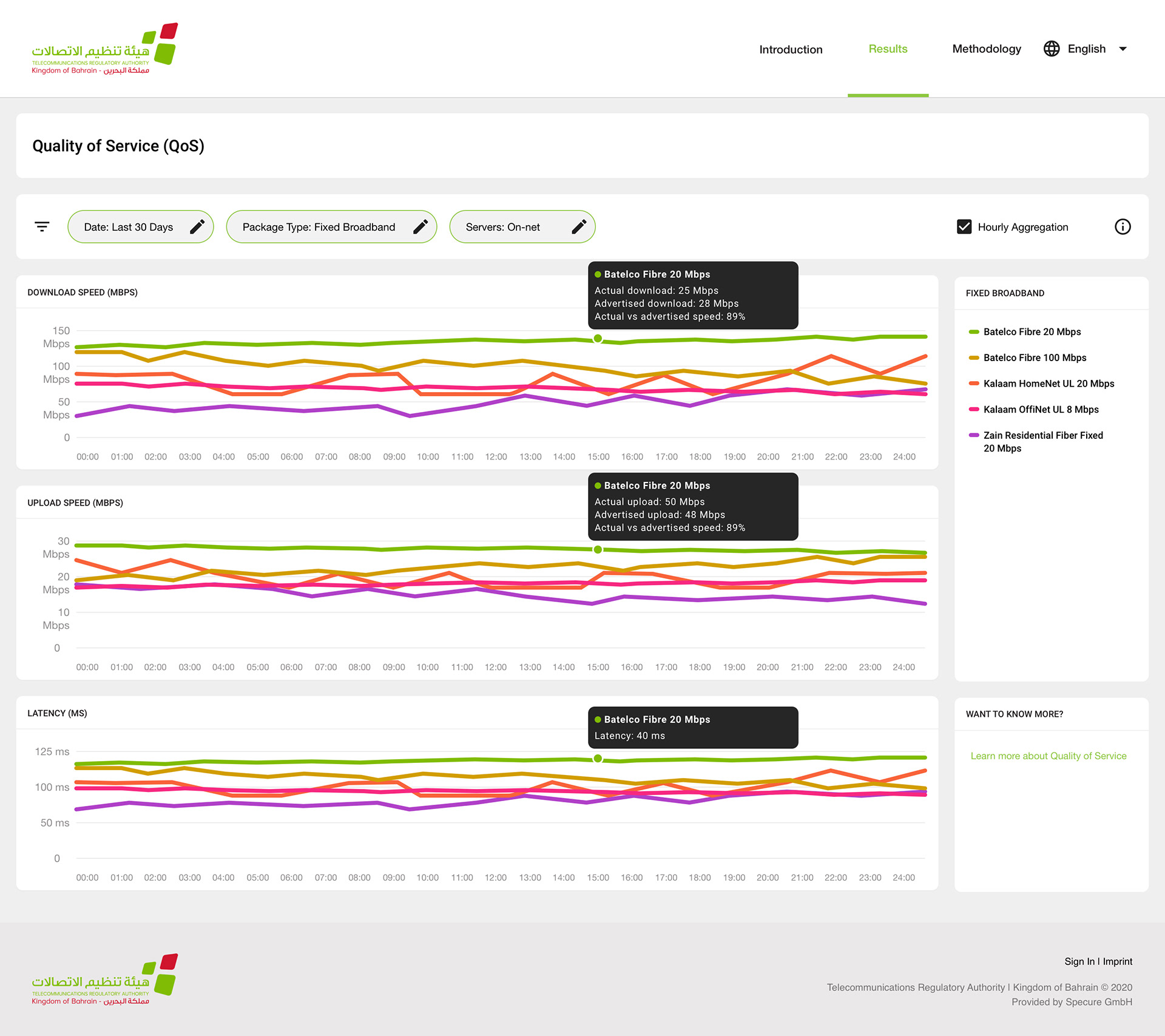Open Learn more about Quality of Service
This screenshot has height=1036, width=1165.
click(x=1048, y=756)
